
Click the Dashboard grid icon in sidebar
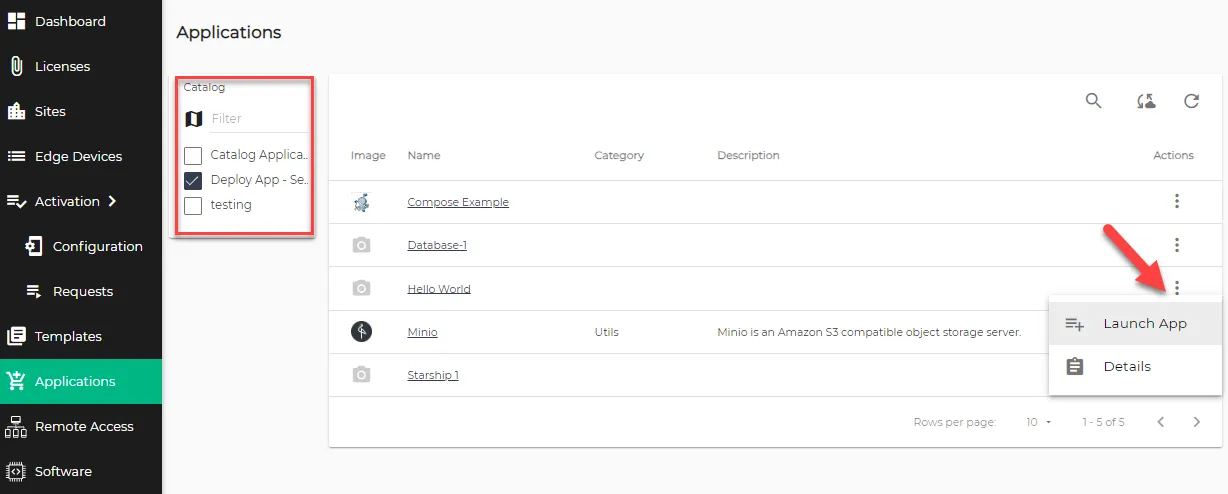pos(16,21)
